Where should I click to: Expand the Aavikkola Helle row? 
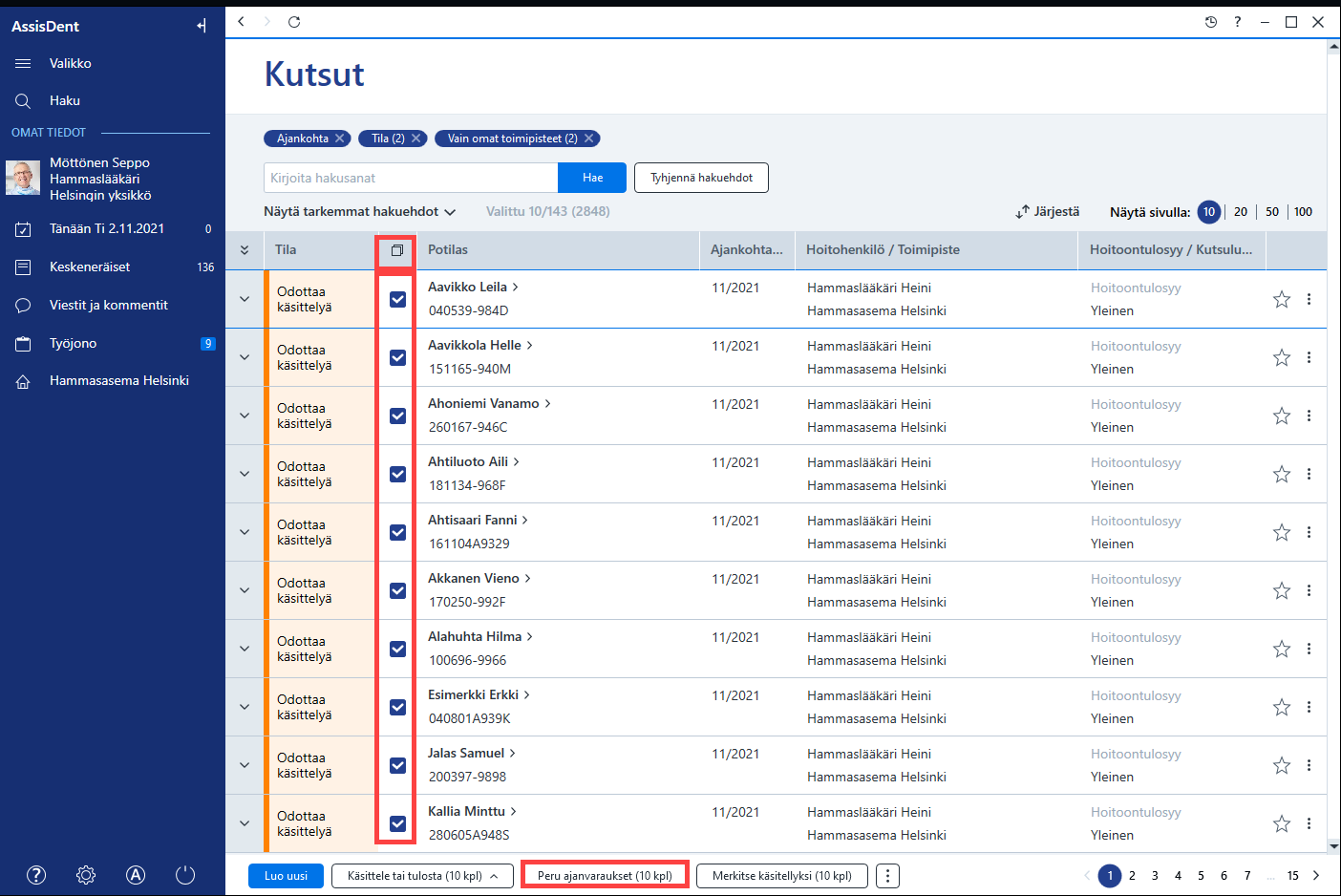point(245,357)
